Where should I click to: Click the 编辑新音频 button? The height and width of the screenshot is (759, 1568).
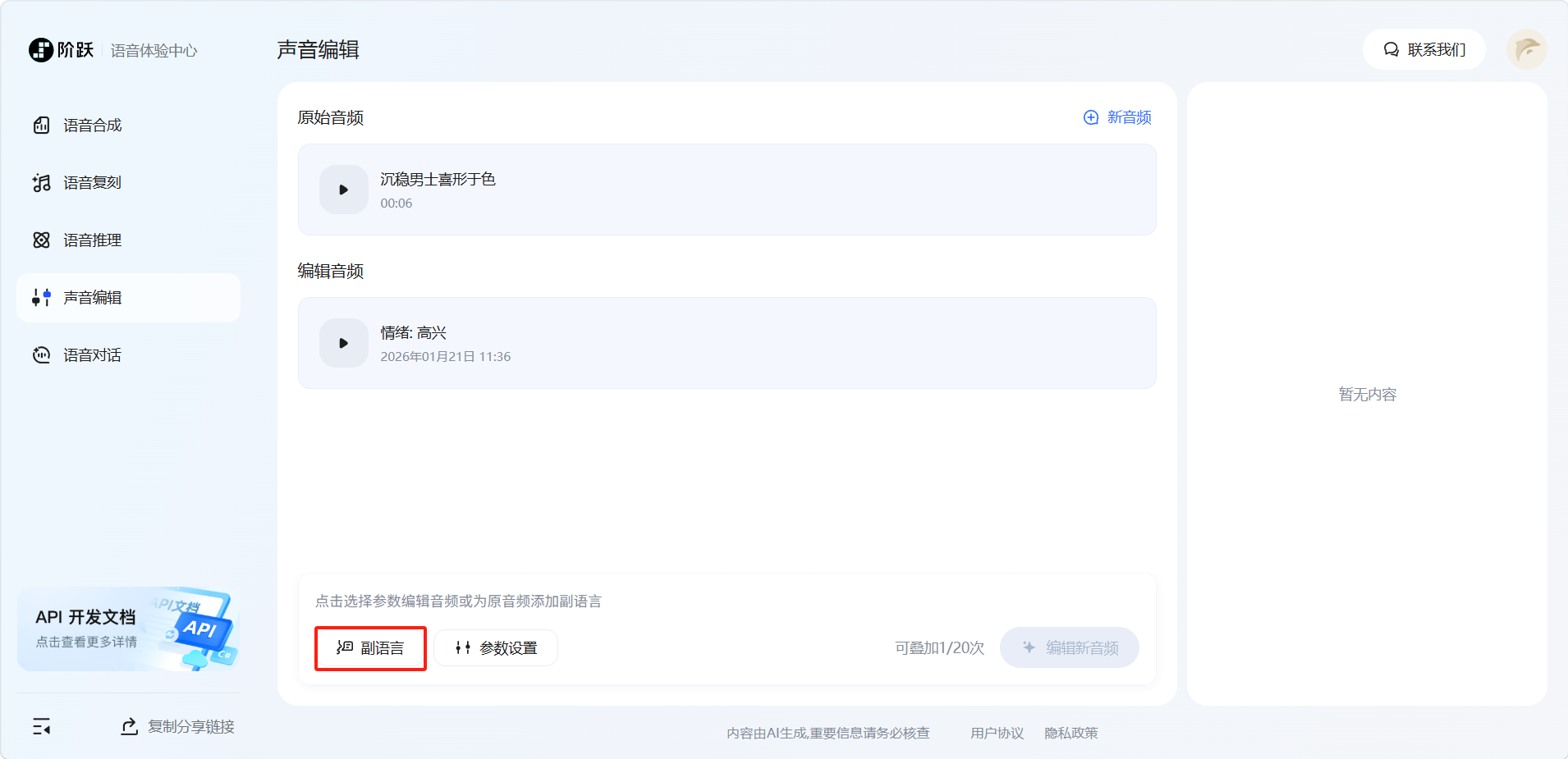(x=1069, y=648)
